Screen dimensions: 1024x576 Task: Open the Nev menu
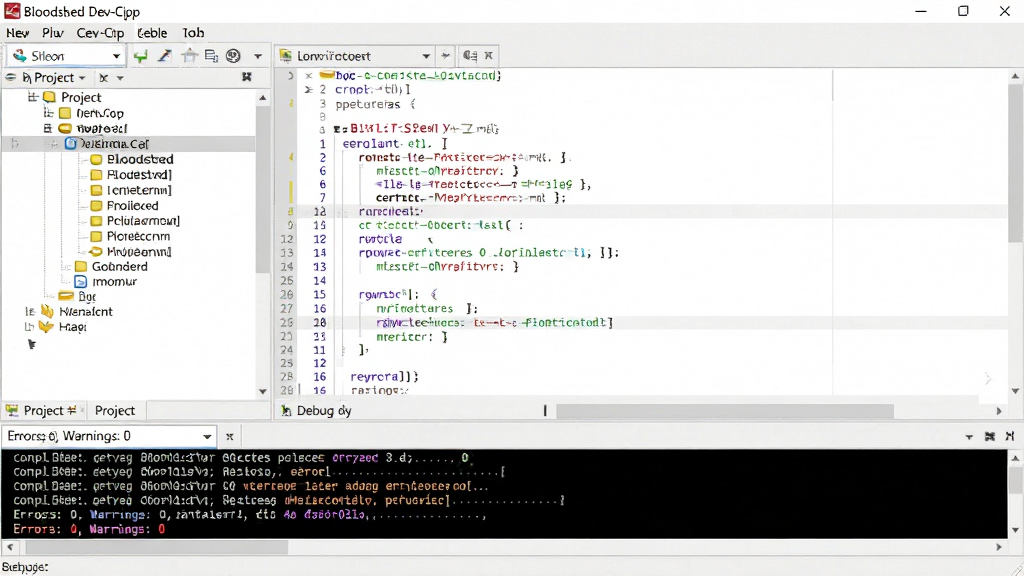click(x=18, y=33)
